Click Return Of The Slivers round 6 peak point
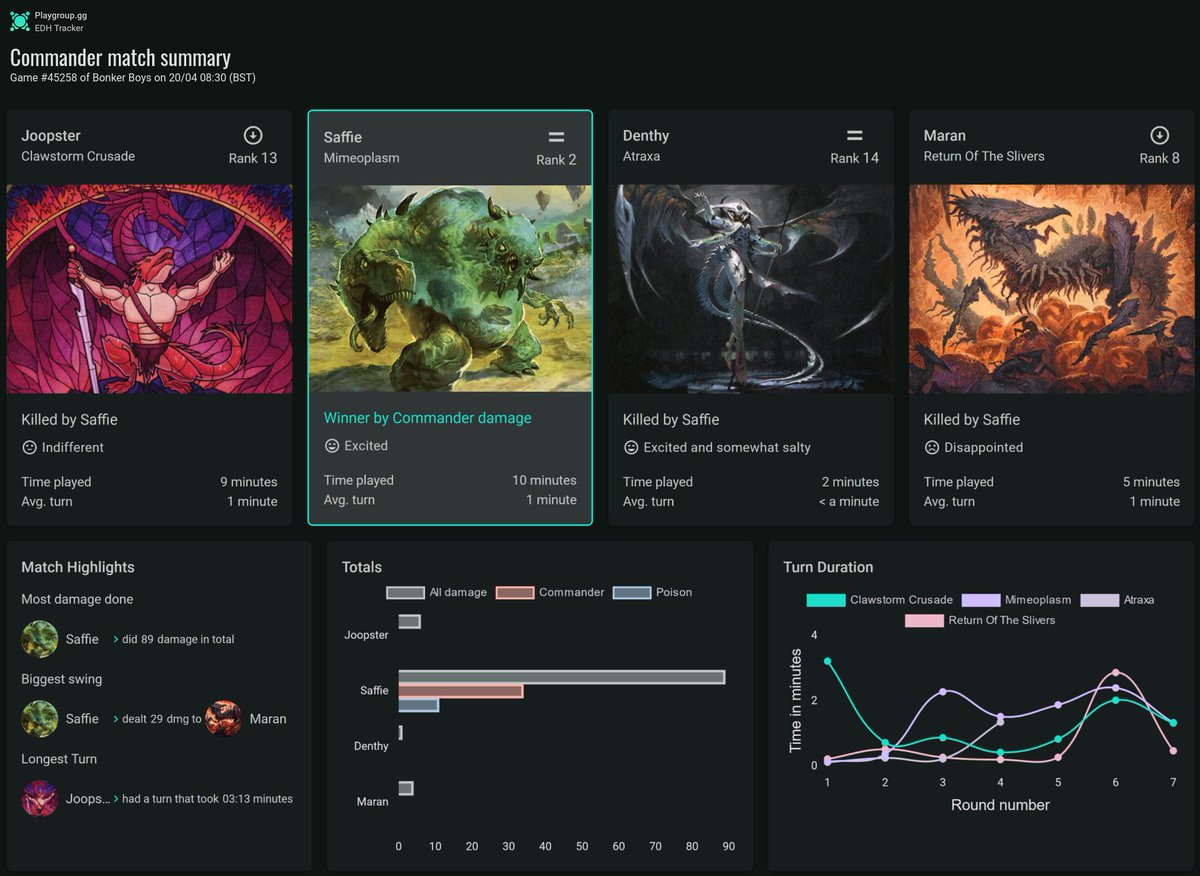Image resolution: width=1200 pixels, height=876 pixels. pyautogui.click(x=1116, y=673)
